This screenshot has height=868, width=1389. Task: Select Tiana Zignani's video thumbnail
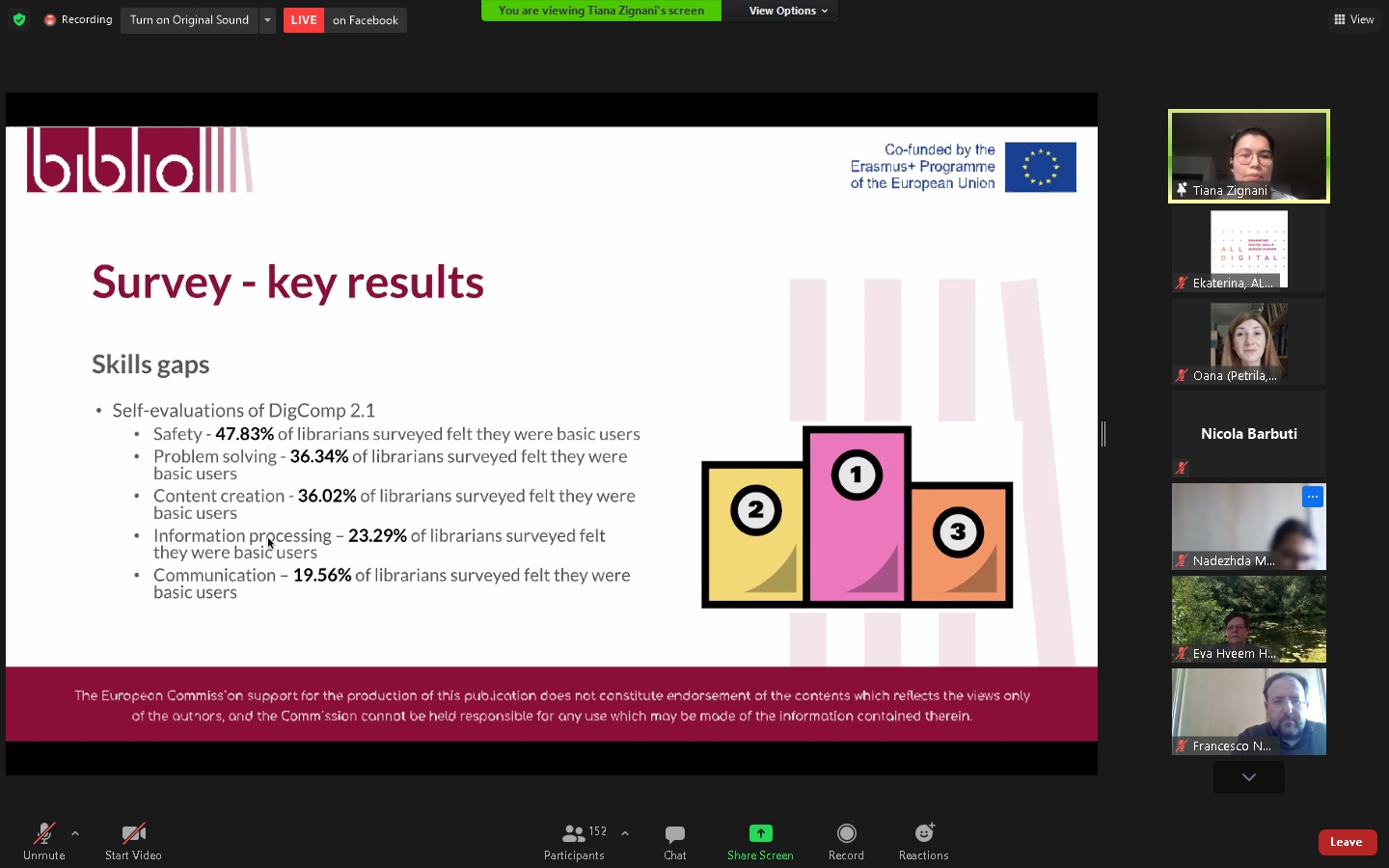click(1248, 156)
